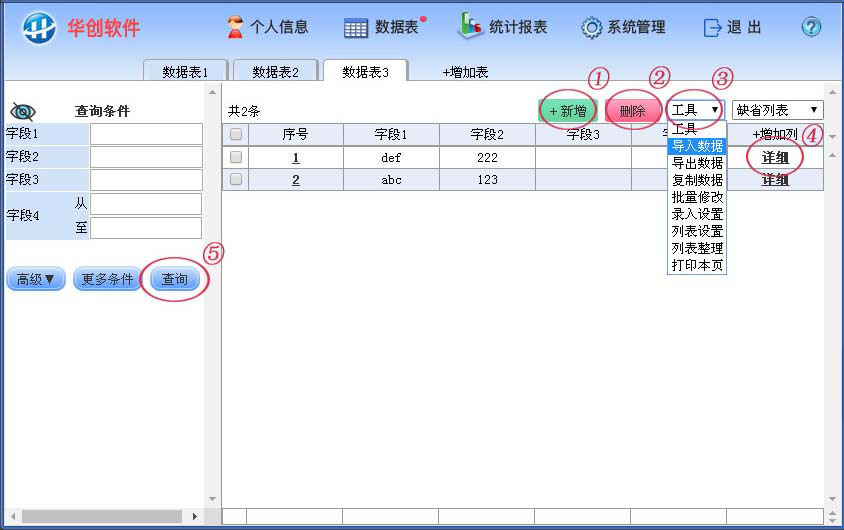
Task: Select 列表设置 from tools menu
Action: (697, 231)
